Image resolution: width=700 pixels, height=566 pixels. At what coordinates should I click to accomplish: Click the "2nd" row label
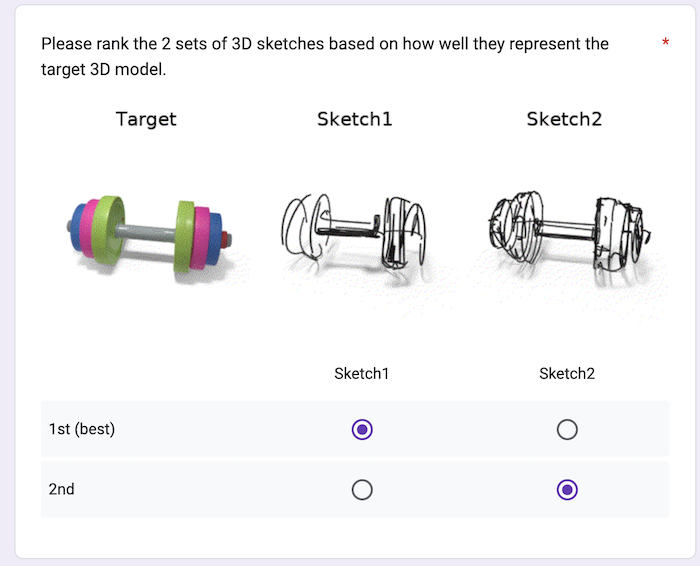pyautogui.click(x=62, y=490)
